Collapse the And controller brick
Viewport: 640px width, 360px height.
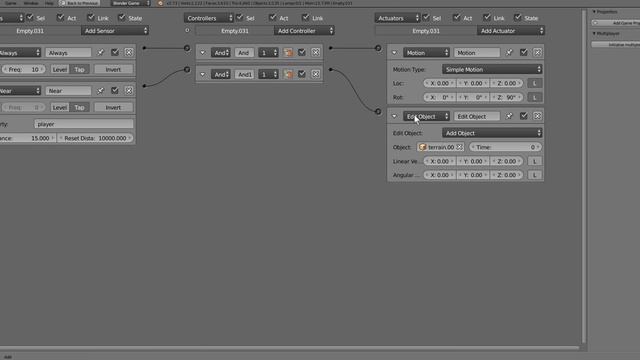pyautogui.click(x=202, y=53)
